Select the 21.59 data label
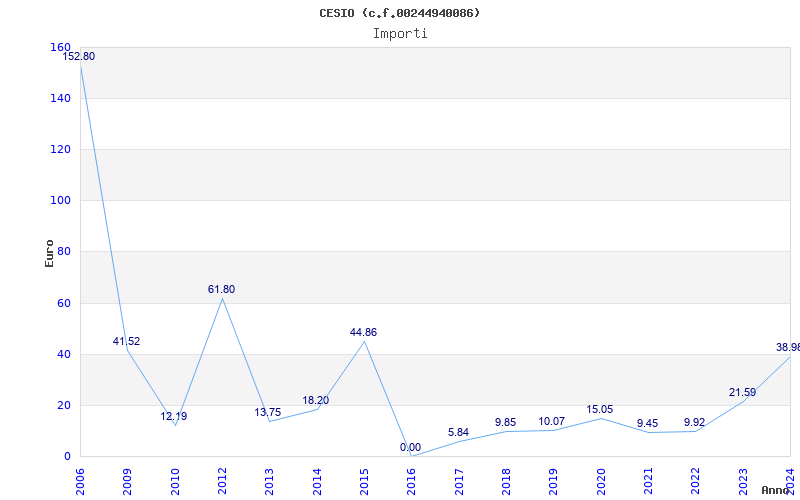Screen dimensions: 800x500 (742, 392)
